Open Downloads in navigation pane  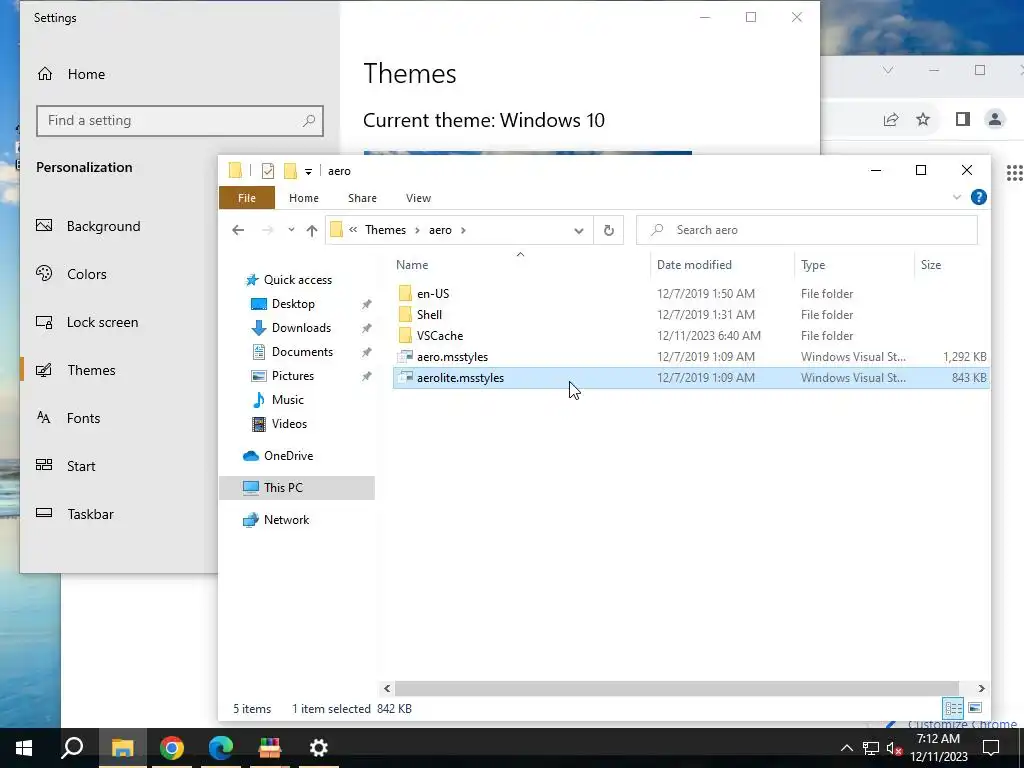point(301,328)
